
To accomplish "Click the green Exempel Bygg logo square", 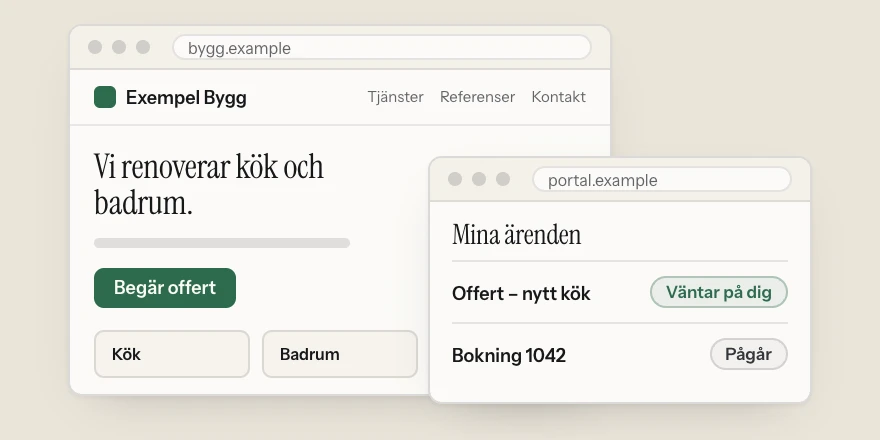I will pos(105,97).
